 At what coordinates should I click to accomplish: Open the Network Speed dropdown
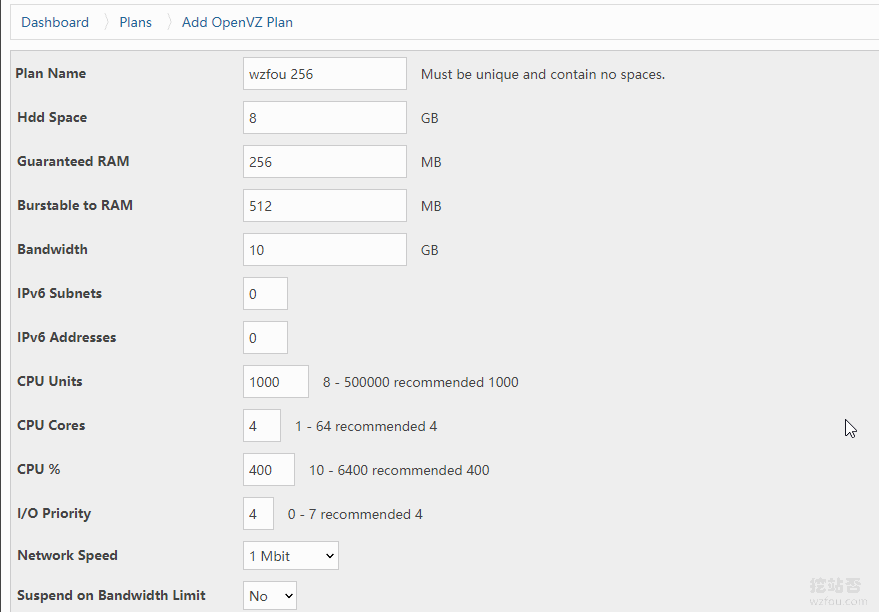291,555
